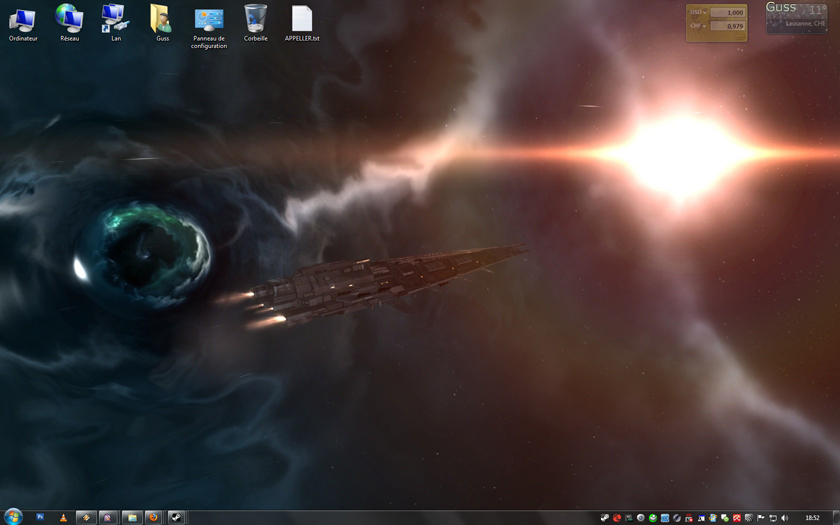Click the 11° temperature in weather gadget
The height and width of the screenshot is (525, 840).
click(817, 10)
